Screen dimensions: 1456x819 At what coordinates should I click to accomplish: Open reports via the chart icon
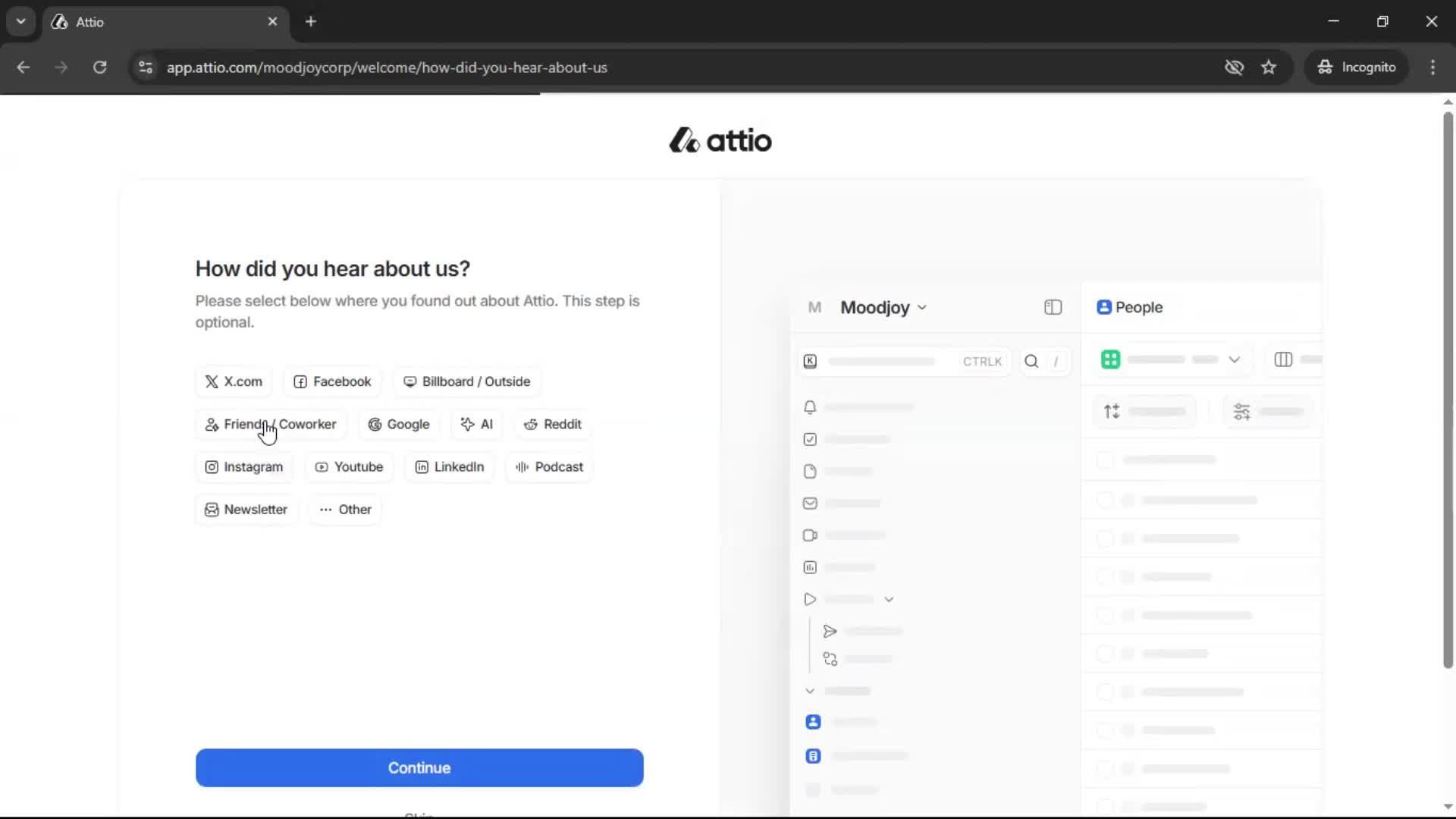(809, 567)
